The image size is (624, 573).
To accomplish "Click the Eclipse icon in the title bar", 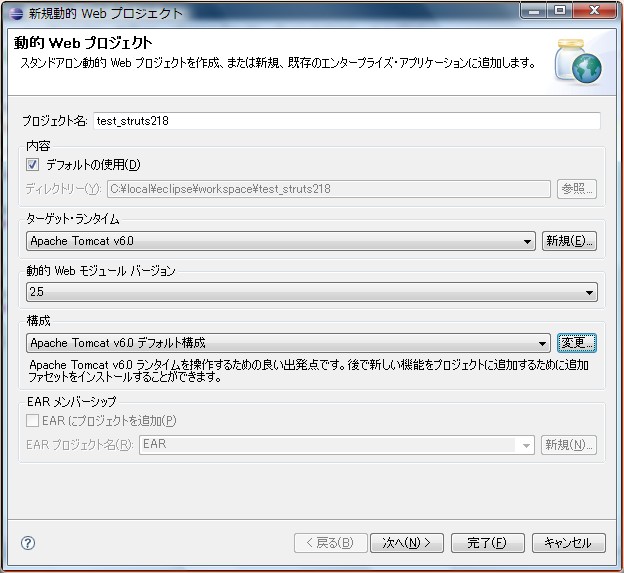I will pyautogui.click(x=15, y=13).
